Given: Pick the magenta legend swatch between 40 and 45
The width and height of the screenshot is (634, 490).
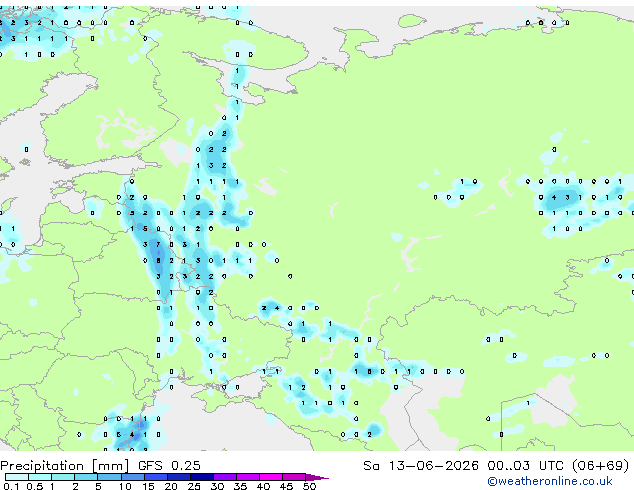Looking at the screenshot, I should click(x=271, y=477).
